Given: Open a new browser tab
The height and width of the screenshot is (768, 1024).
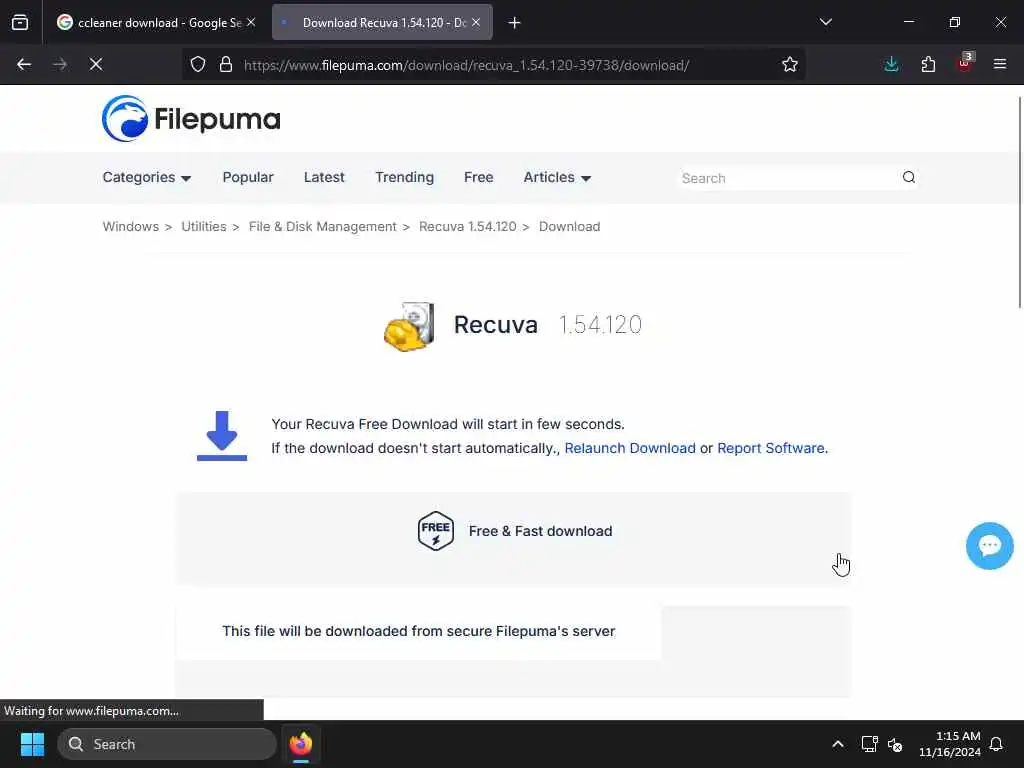Looking at the screenshot, I should [x=514, y=23].
